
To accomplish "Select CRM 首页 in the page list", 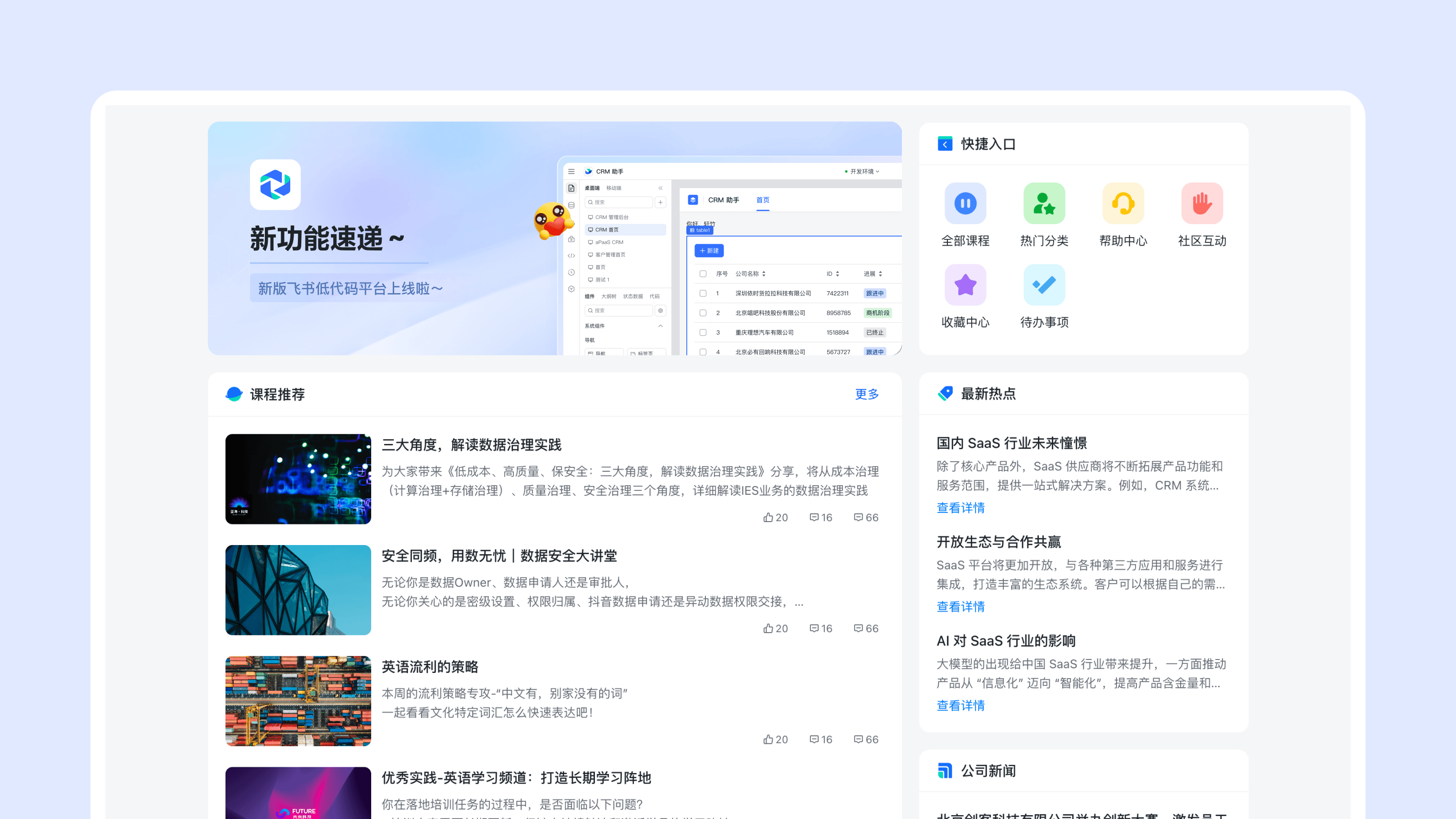I will click(626, 229).
